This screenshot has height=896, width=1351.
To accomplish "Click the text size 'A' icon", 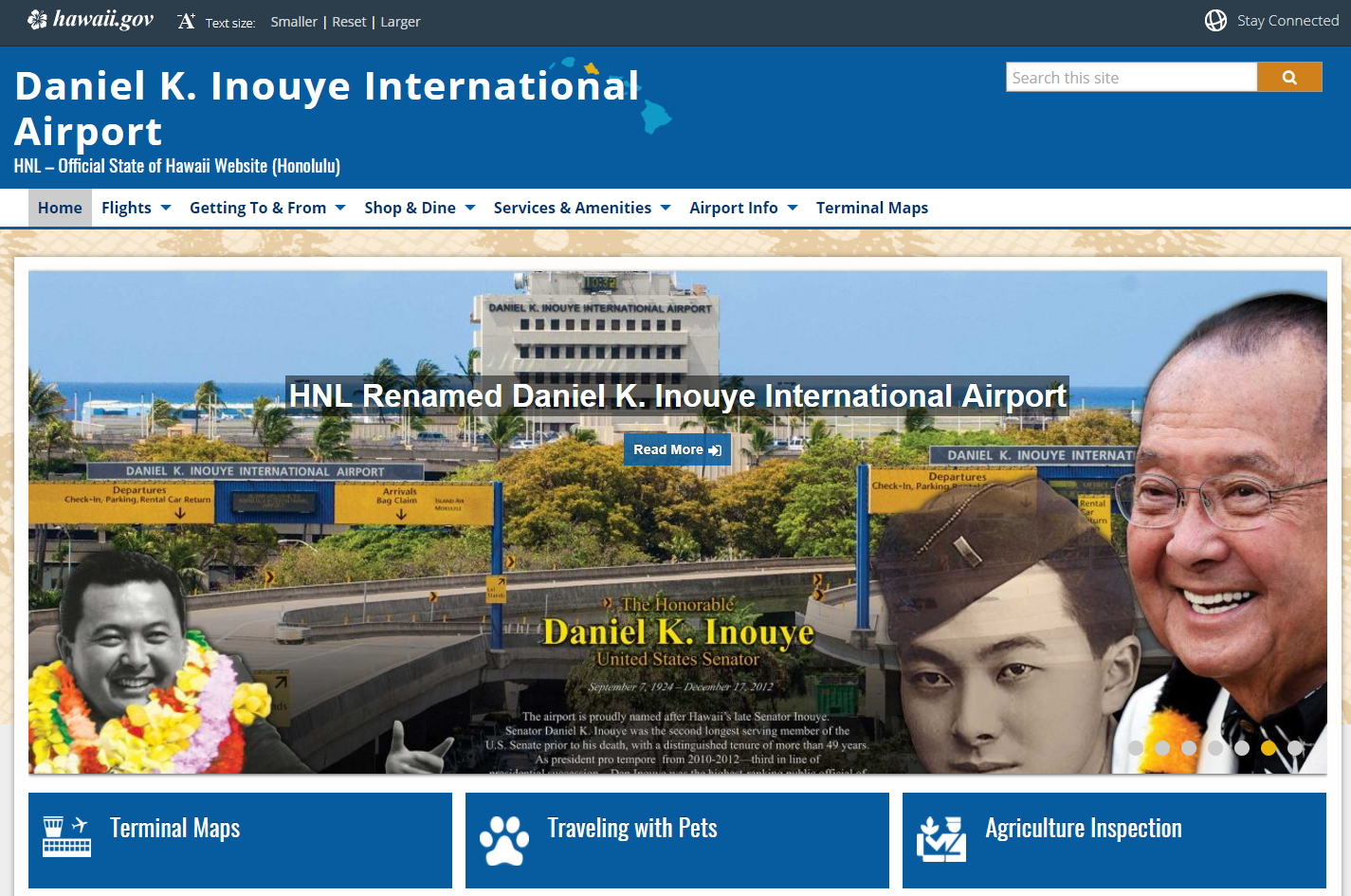I will click(186, 21).
